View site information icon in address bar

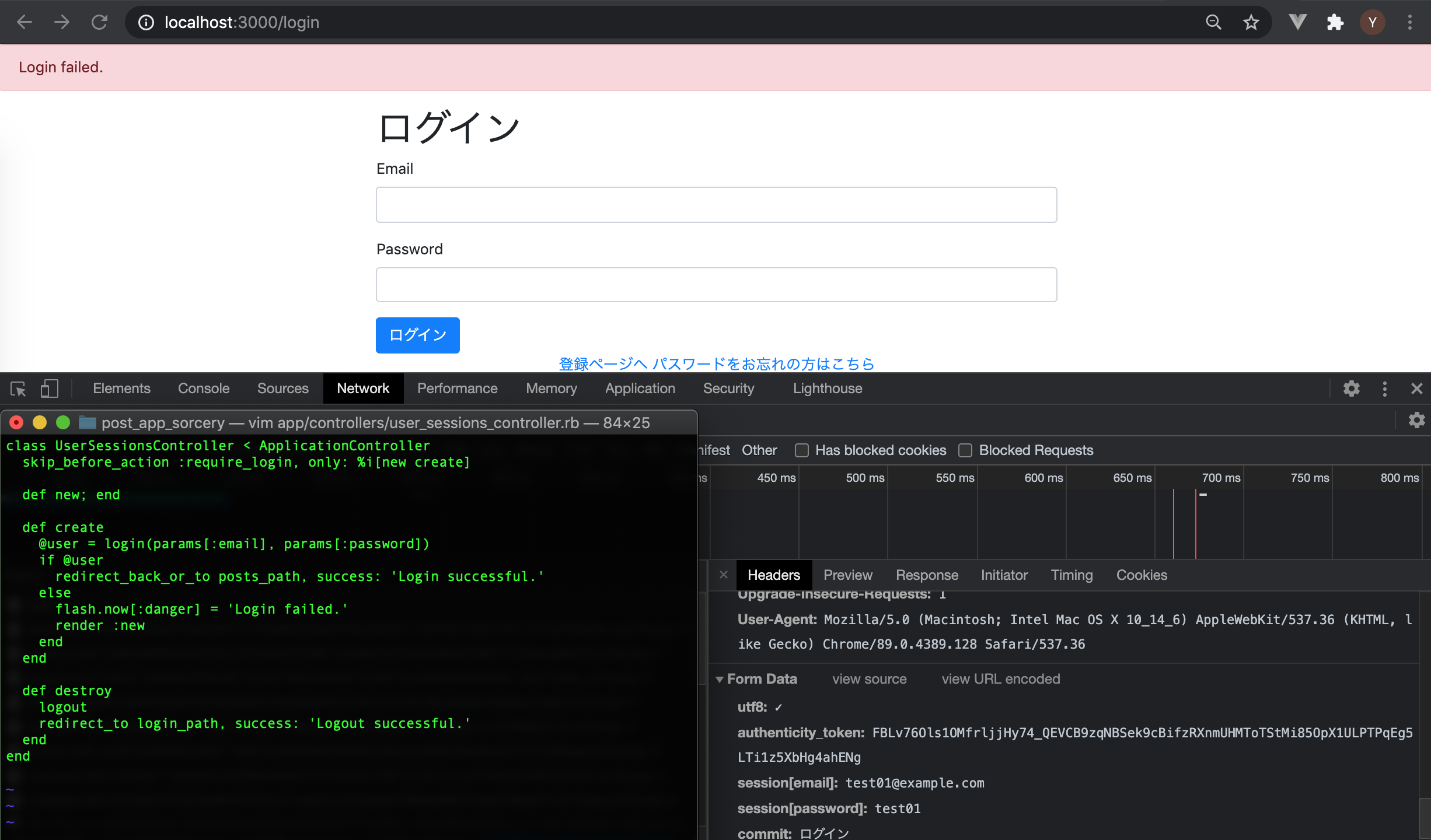tap(145, 22)
